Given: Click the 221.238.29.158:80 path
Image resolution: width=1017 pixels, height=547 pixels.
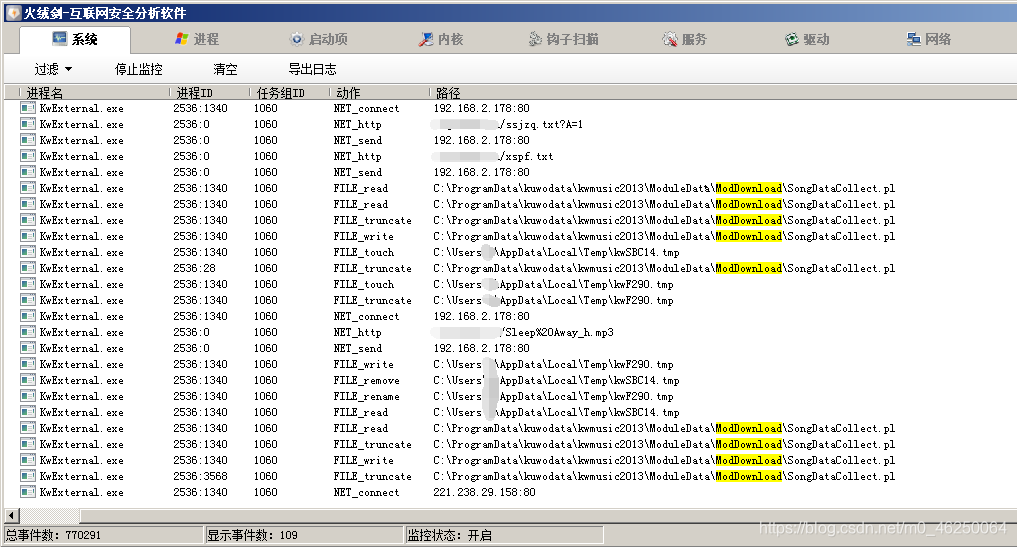Looking at the screenshot, I should pos(485,492).
